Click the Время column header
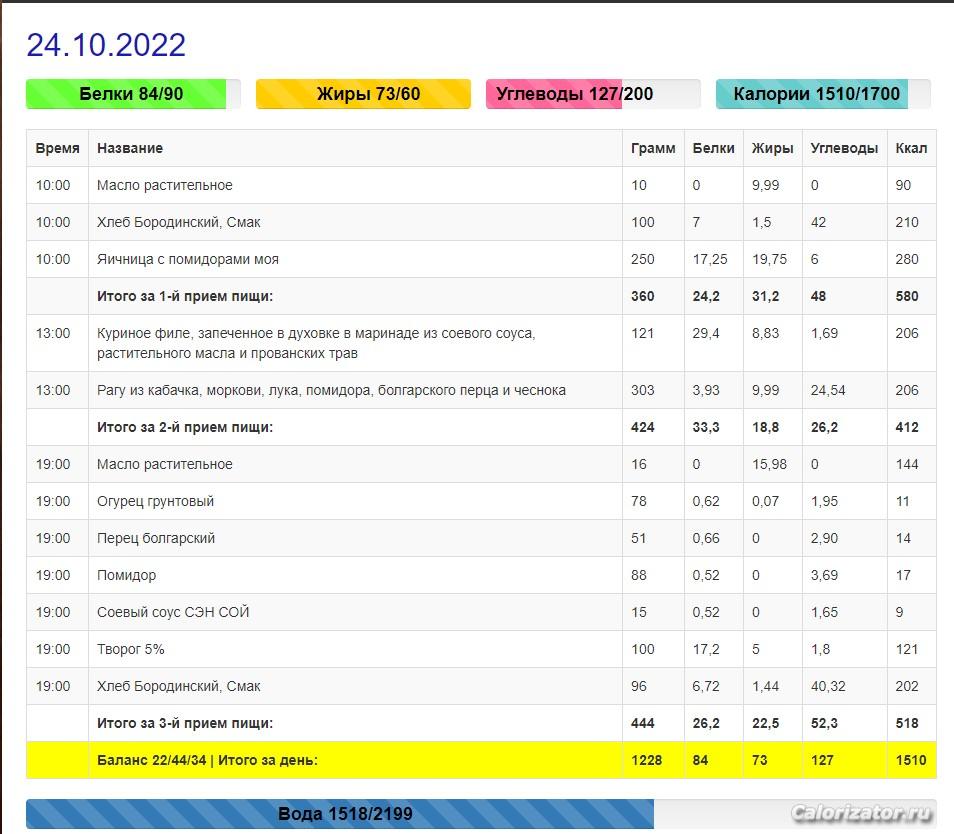 point(57,148)
